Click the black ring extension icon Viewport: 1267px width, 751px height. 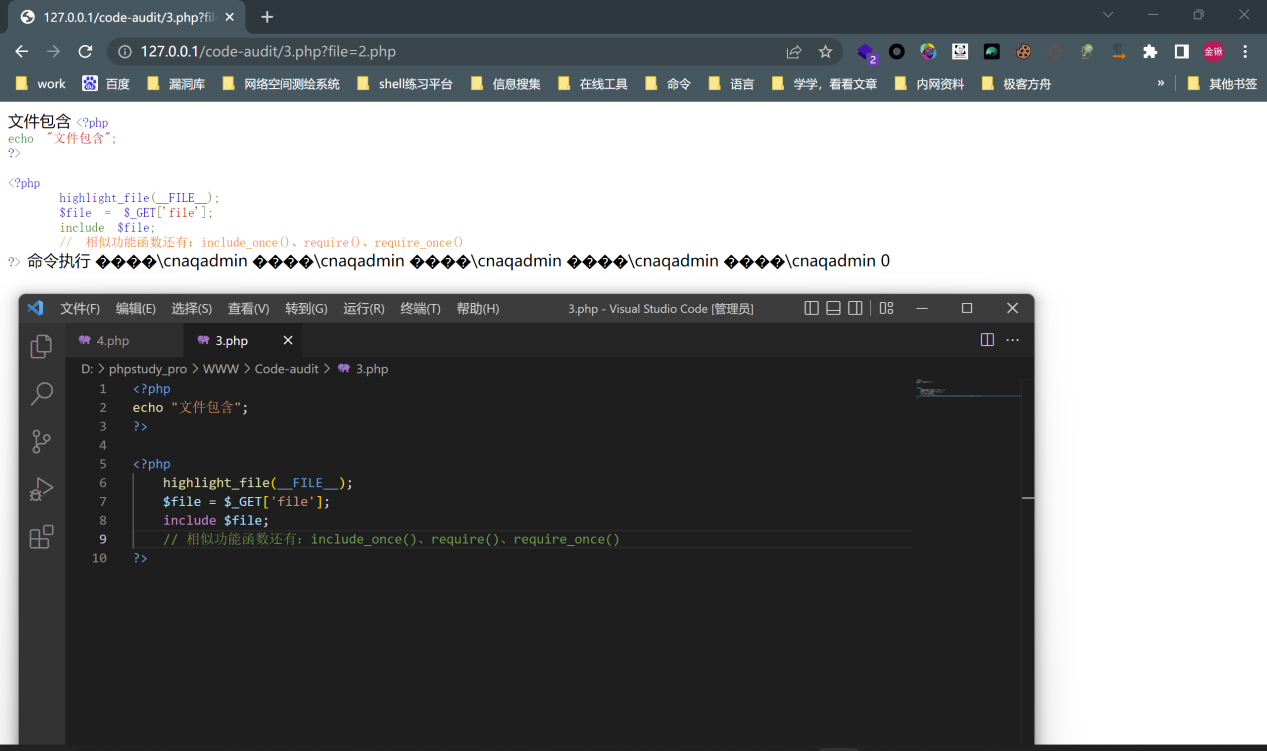pyautogui.click(x=897, y=51)
